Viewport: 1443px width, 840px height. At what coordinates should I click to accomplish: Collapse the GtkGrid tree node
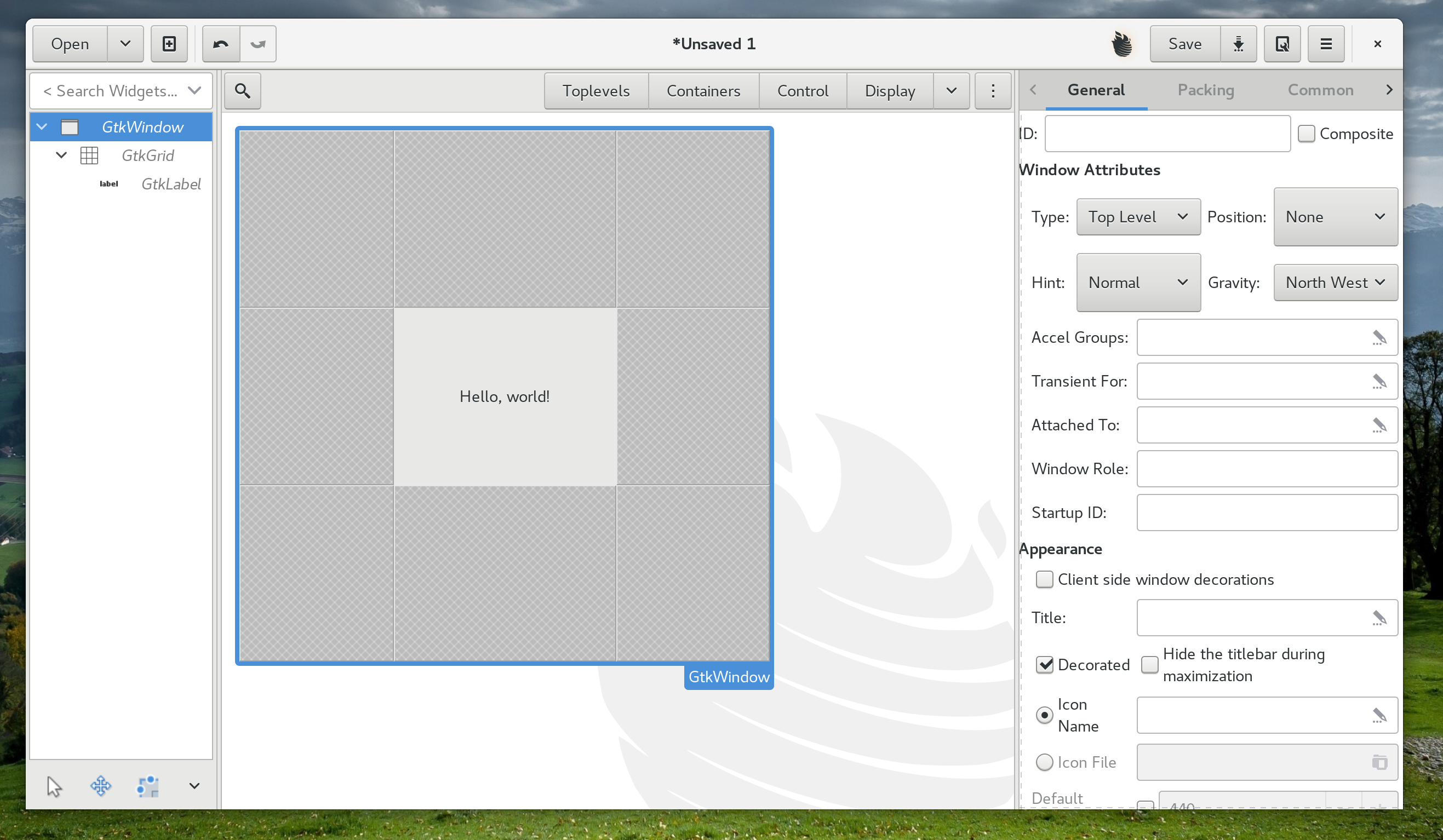click(61, 156)
